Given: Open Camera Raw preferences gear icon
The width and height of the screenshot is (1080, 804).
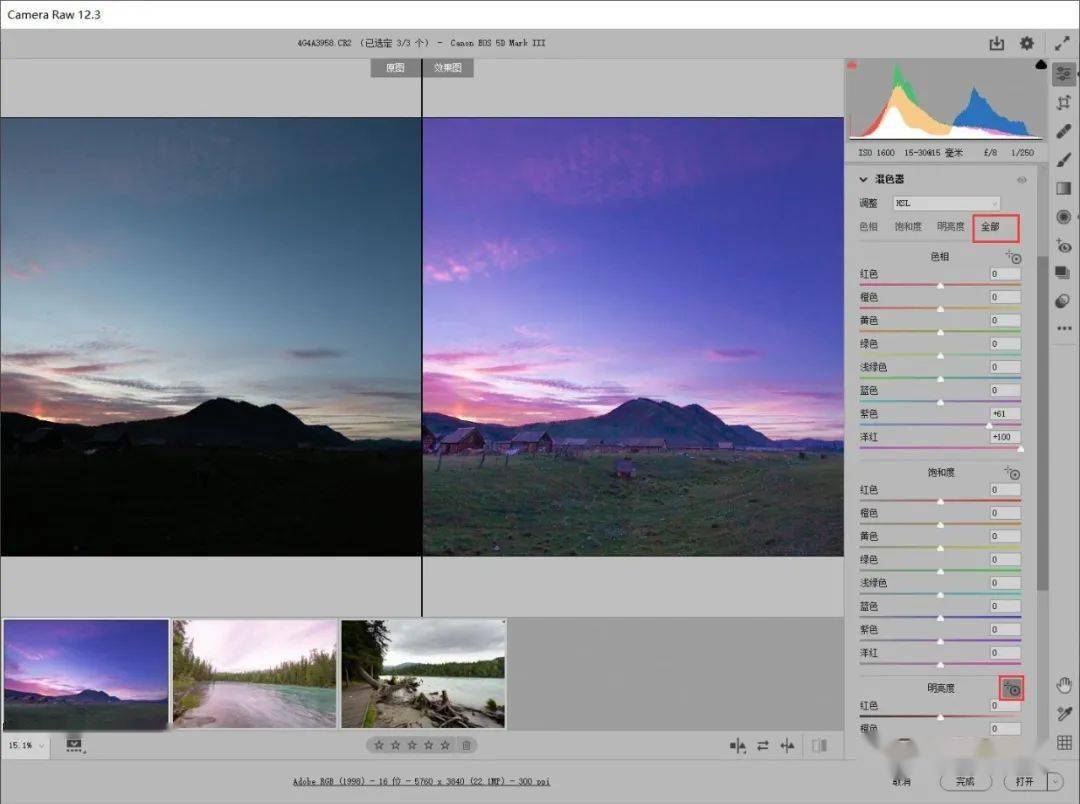Looking at the screenshot, I should click(1027, 43).
